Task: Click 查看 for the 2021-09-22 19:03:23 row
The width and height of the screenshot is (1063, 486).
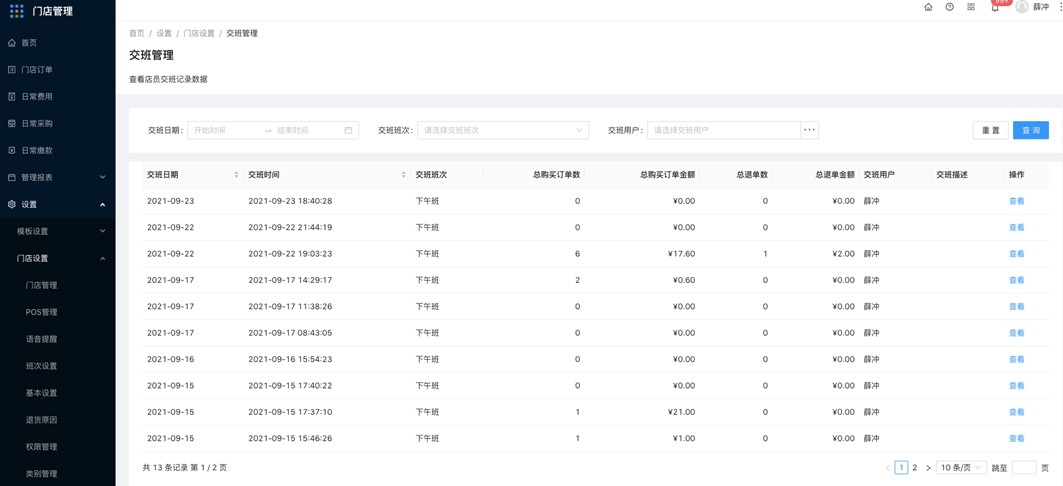Action: click(1016, 254)
